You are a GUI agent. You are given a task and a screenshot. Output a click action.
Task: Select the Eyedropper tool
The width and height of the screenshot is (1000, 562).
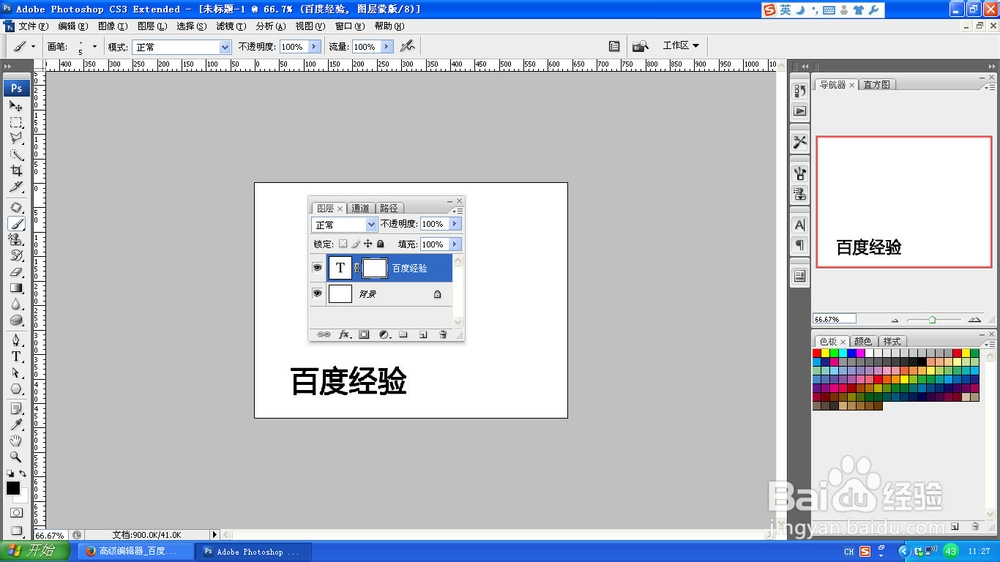pos(16,425)
